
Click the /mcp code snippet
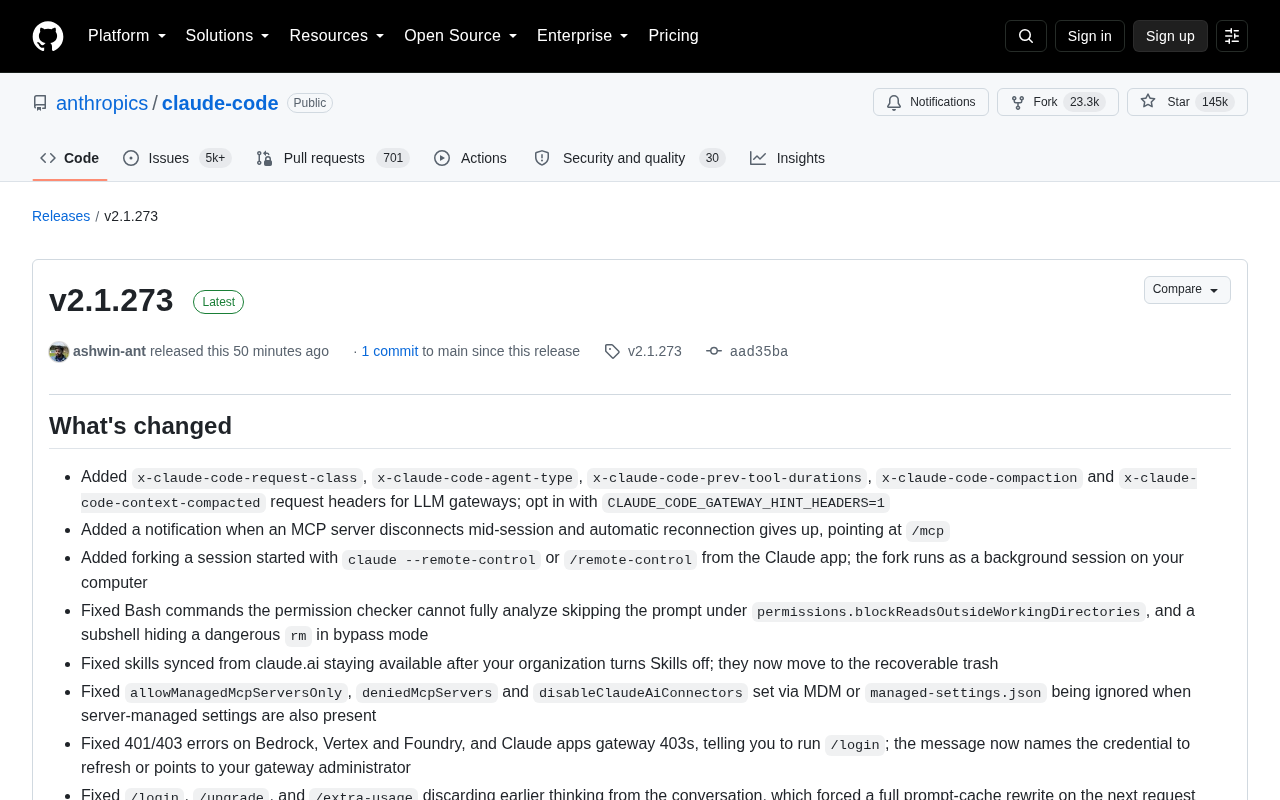tap(928, 531)
